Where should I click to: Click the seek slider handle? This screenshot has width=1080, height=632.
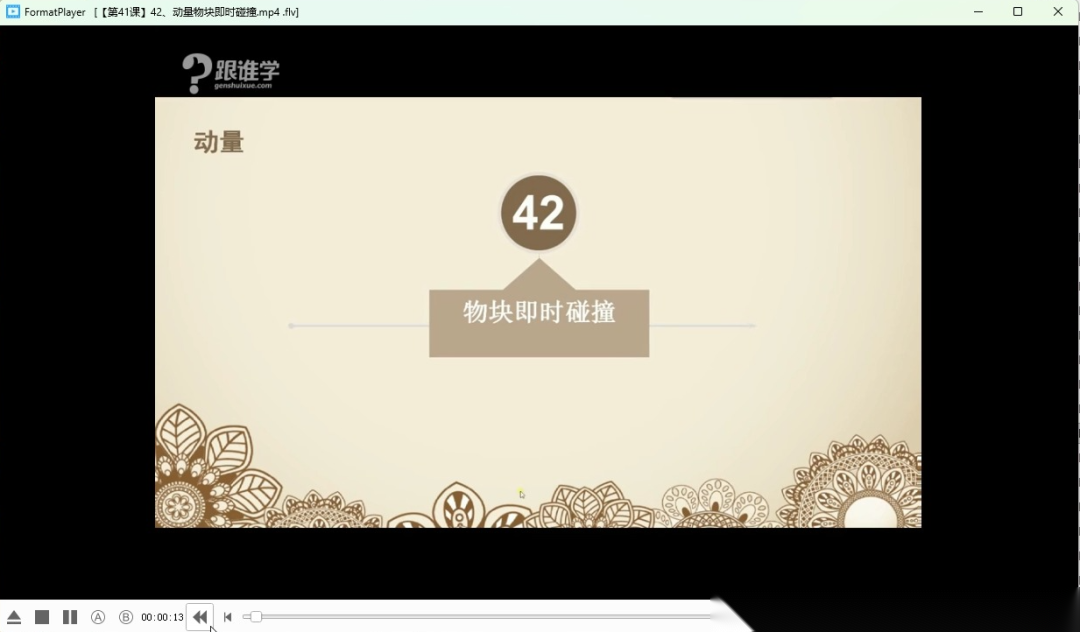click(x=255, y=617)
